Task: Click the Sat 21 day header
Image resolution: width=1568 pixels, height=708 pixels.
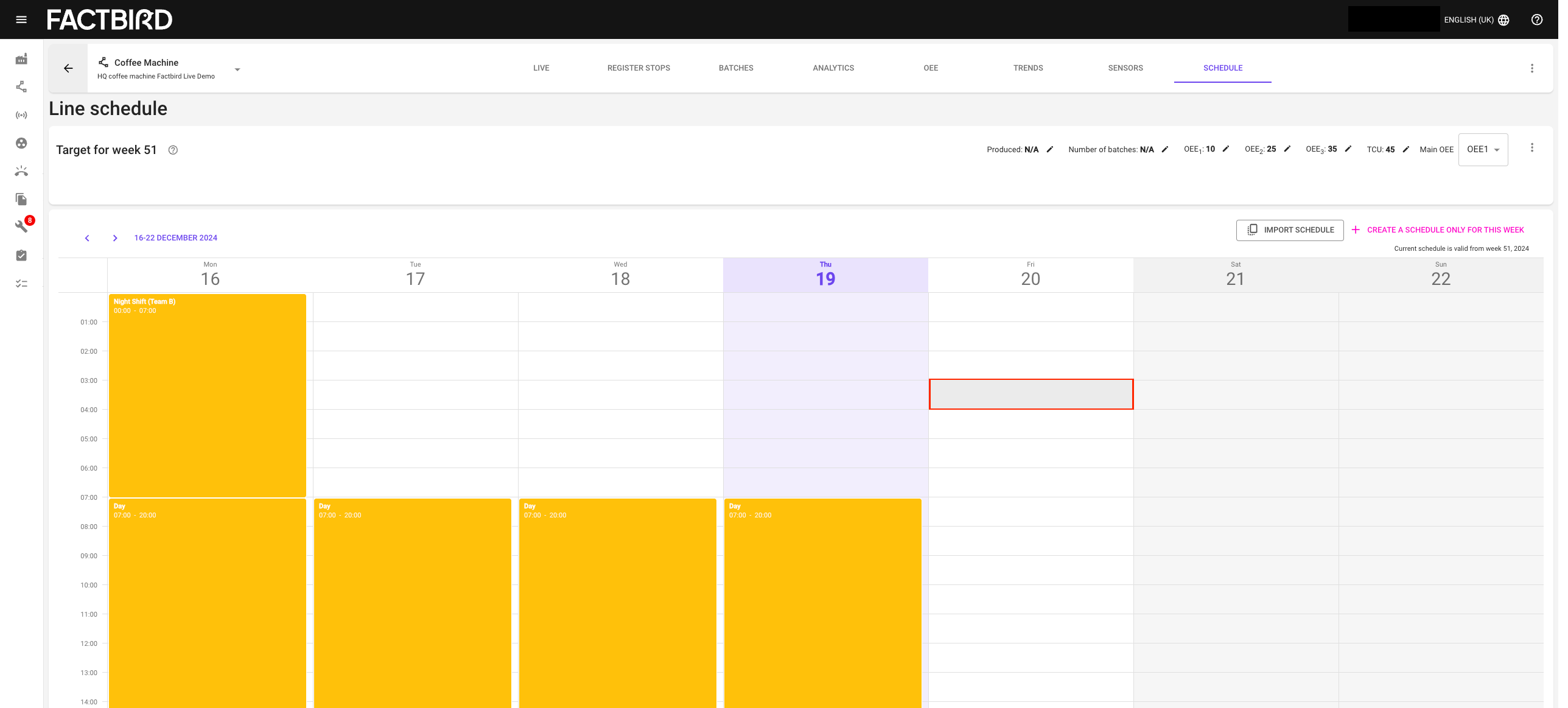Action: [x=1236, y=275]
